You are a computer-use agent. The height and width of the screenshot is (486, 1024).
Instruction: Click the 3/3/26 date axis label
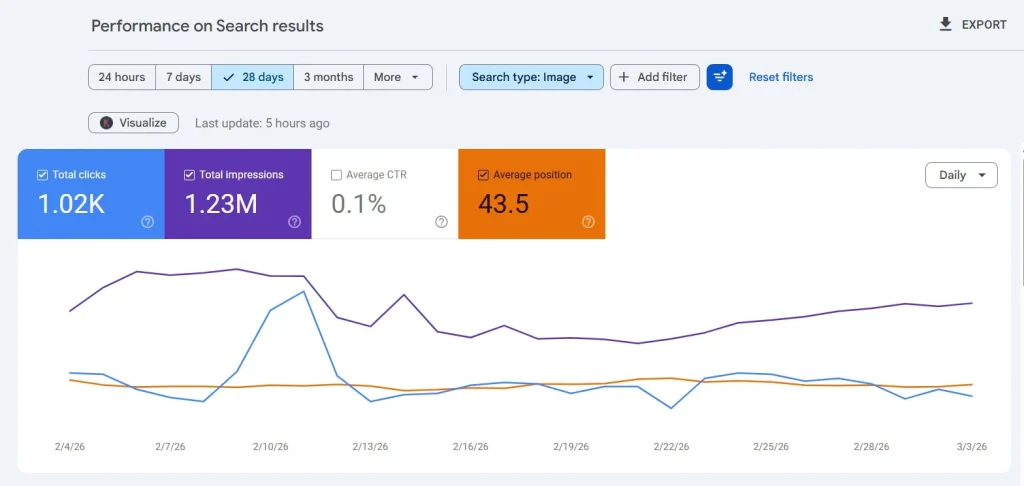point(972,447)
